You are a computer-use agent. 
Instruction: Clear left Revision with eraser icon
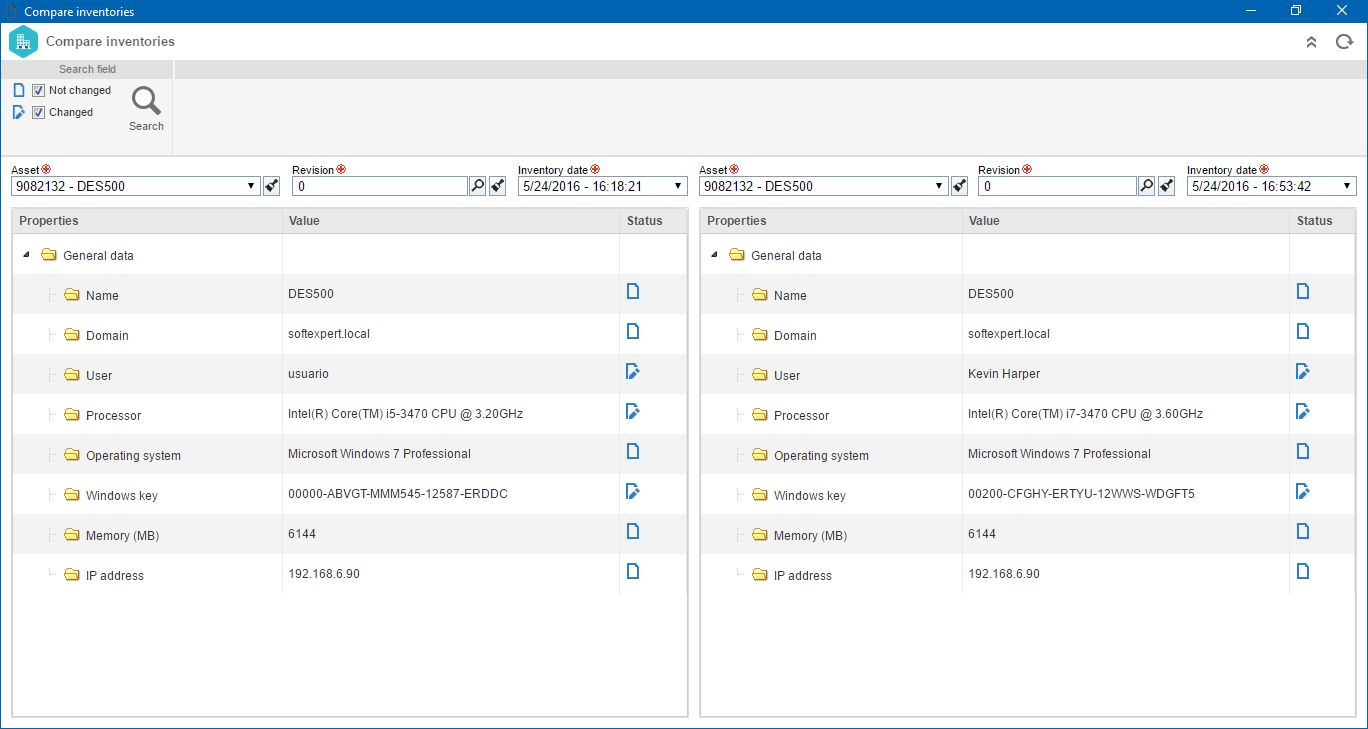498,186
